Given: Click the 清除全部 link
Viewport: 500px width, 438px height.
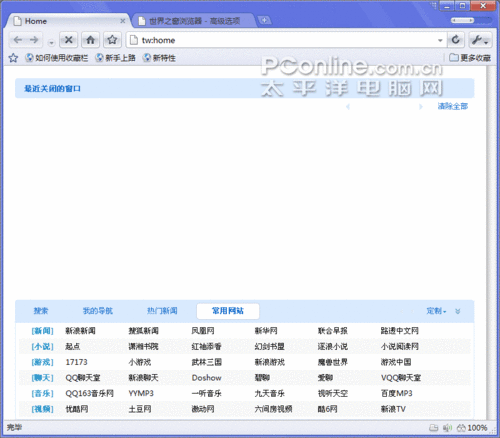Looking at the screenshot, I should [x=453, y=106].
